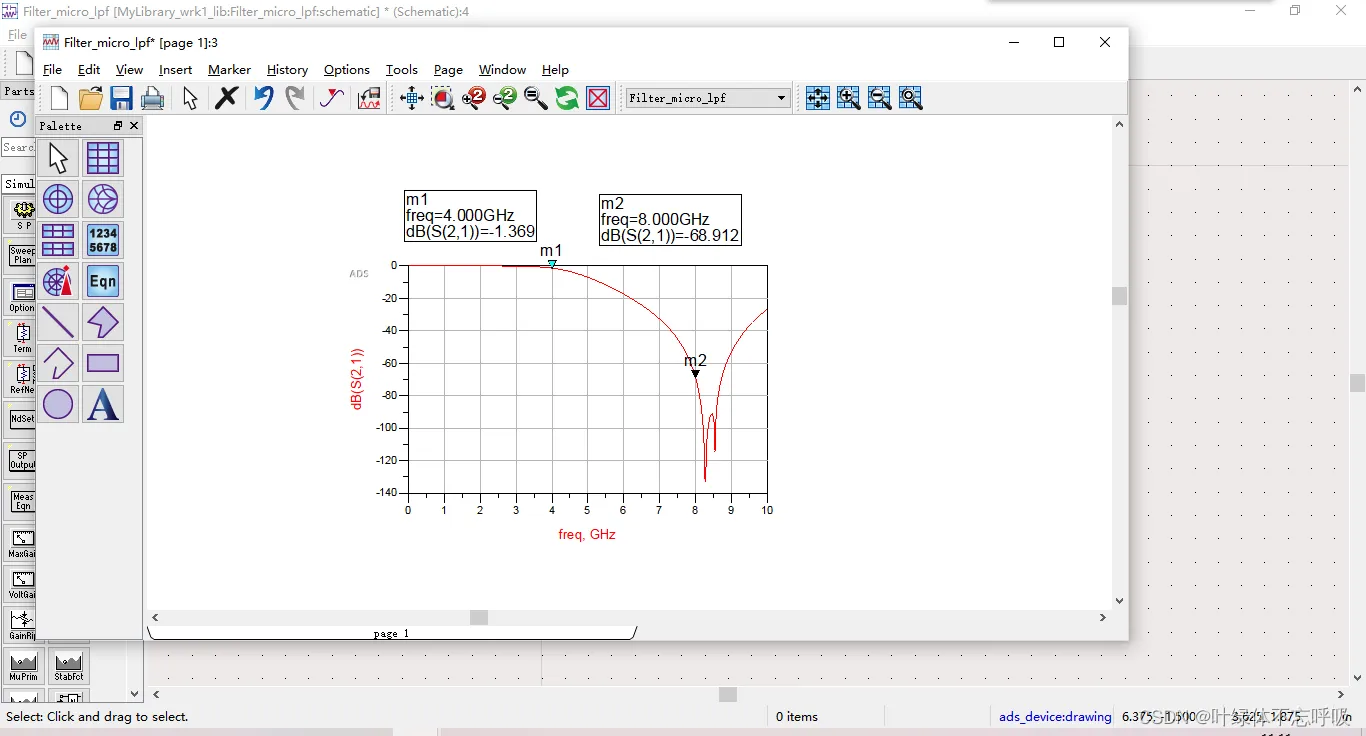Place StabFct component from schematic palette
This screenshot has width=1366, height=736.
[68, 667]
